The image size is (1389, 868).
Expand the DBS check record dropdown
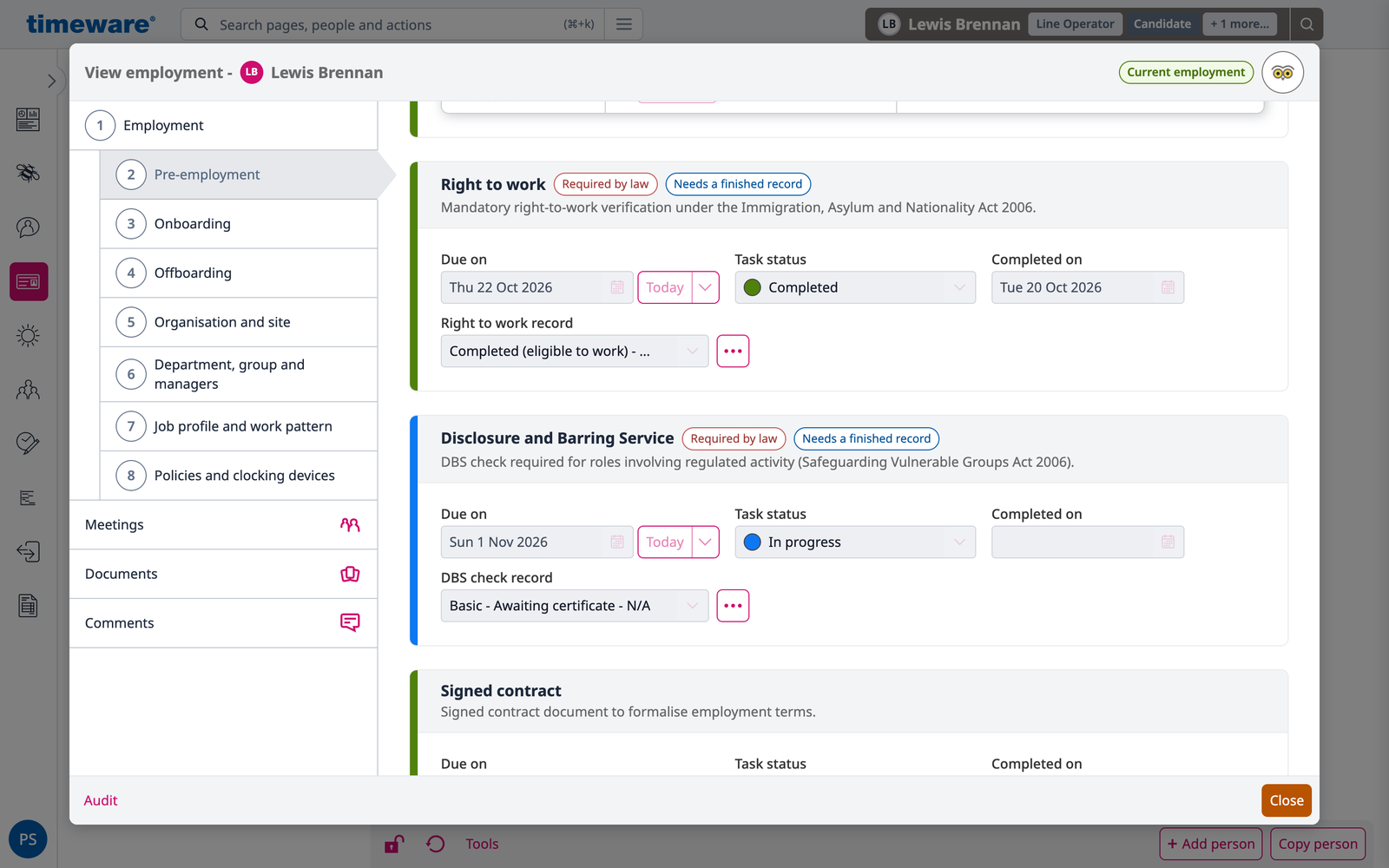575,605
